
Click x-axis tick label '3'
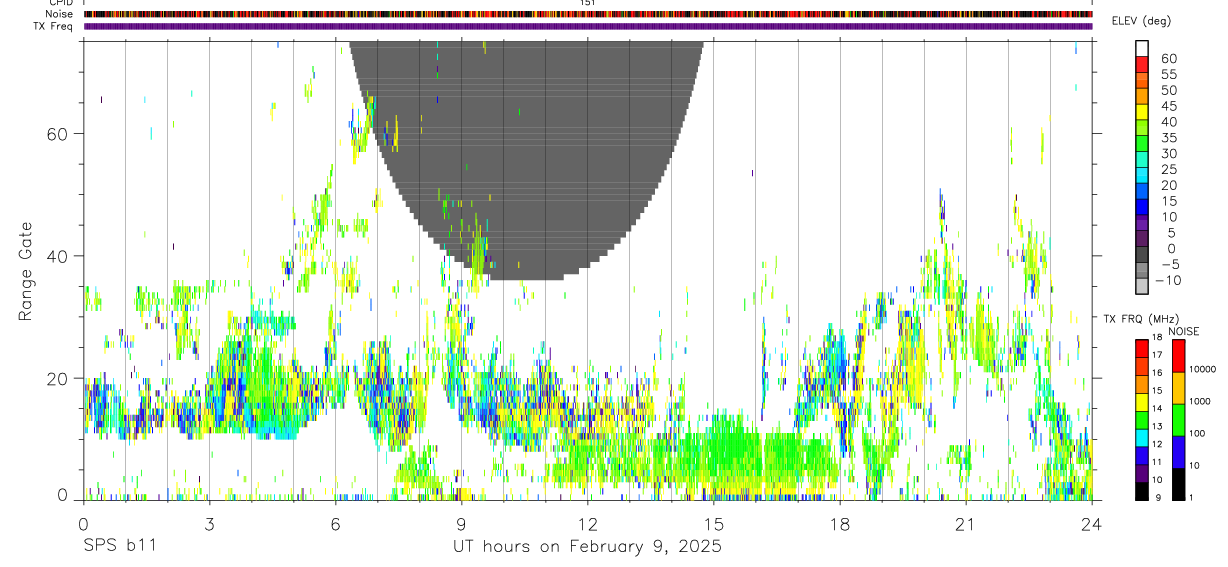point(209,524)
